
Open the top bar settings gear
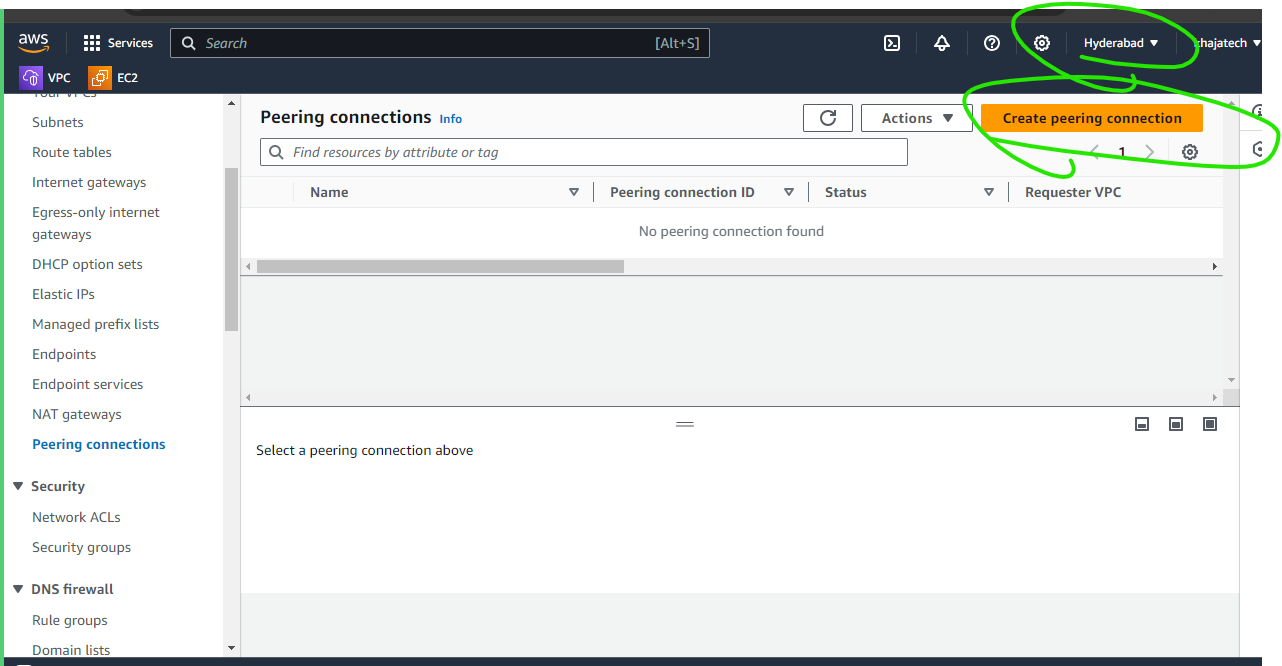pos(1042,43)
